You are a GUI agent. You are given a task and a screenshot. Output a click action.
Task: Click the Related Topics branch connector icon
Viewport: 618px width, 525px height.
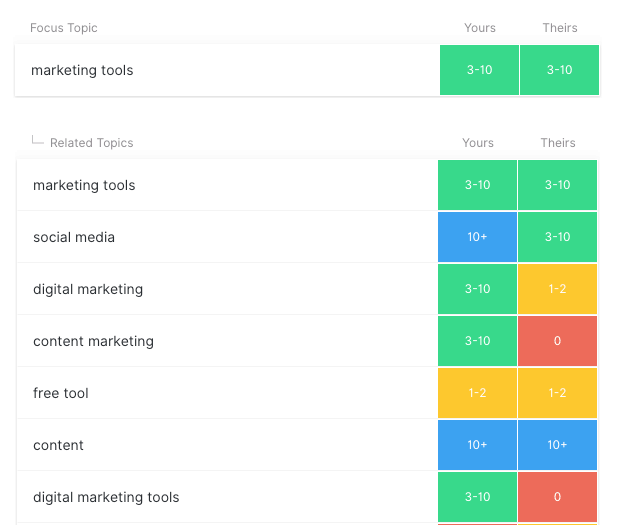pos(38,141)
